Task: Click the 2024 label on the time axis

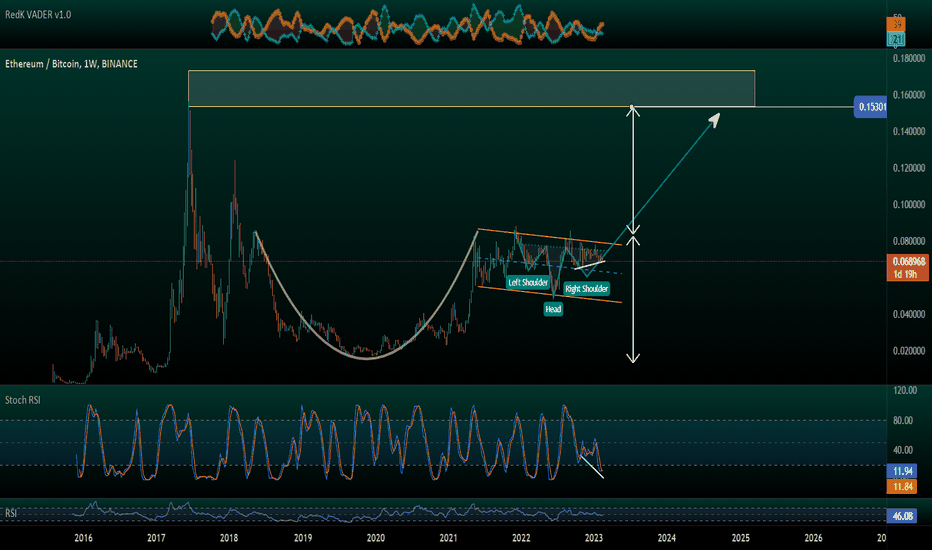Action: tap(667, 538)
